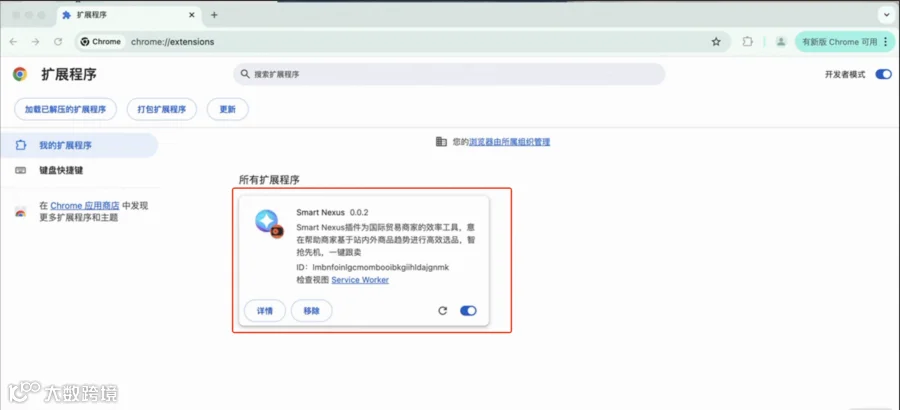The width and height of the screenshot is (900, 410).
Task: Click the browser forward arrow
Action: coord(36,42)
